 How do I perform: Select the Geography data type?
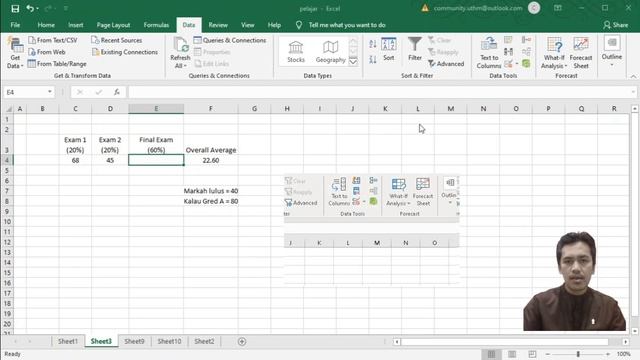tap(331, 52)
